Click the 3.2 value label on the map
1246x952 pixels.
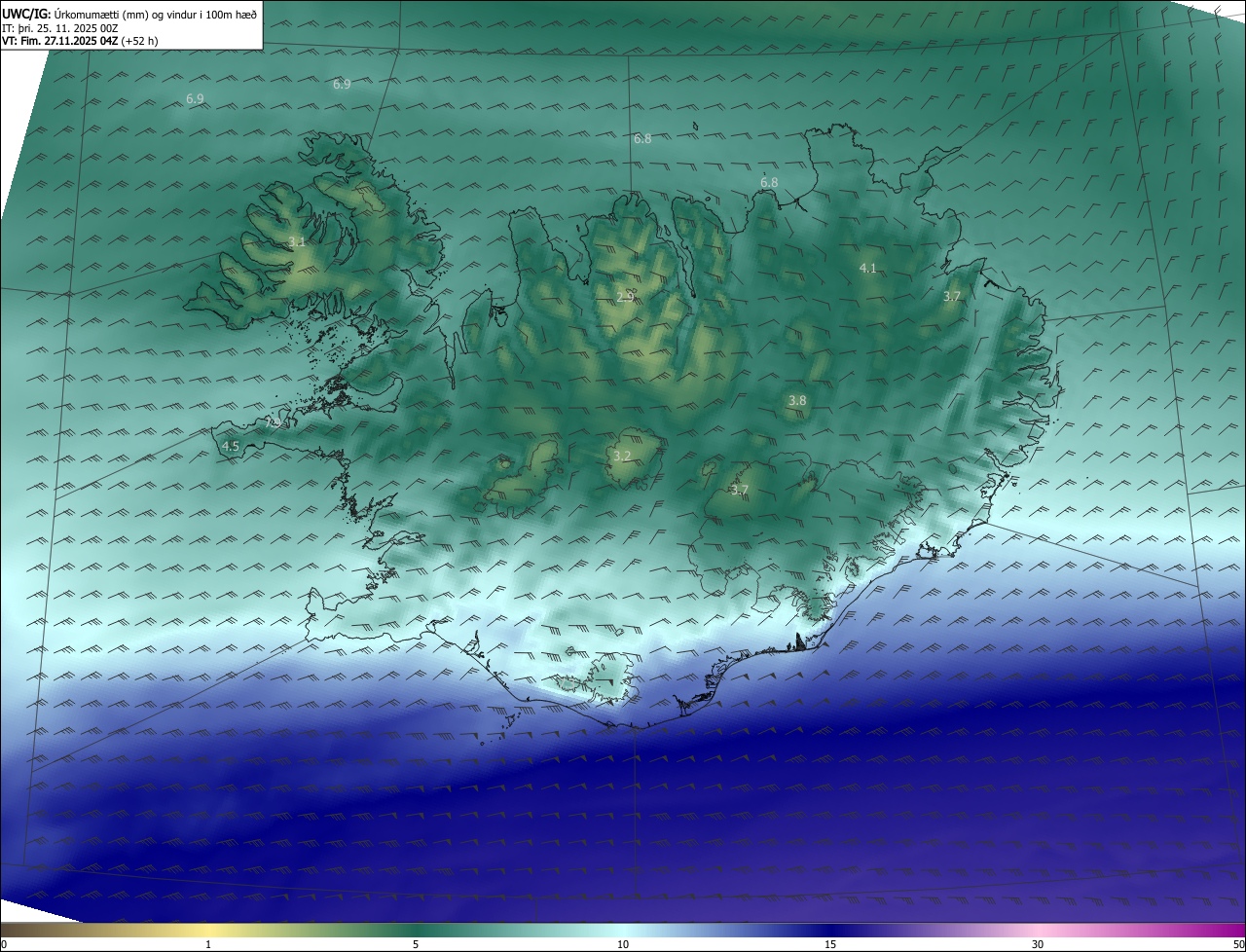(x=622, y=456)
